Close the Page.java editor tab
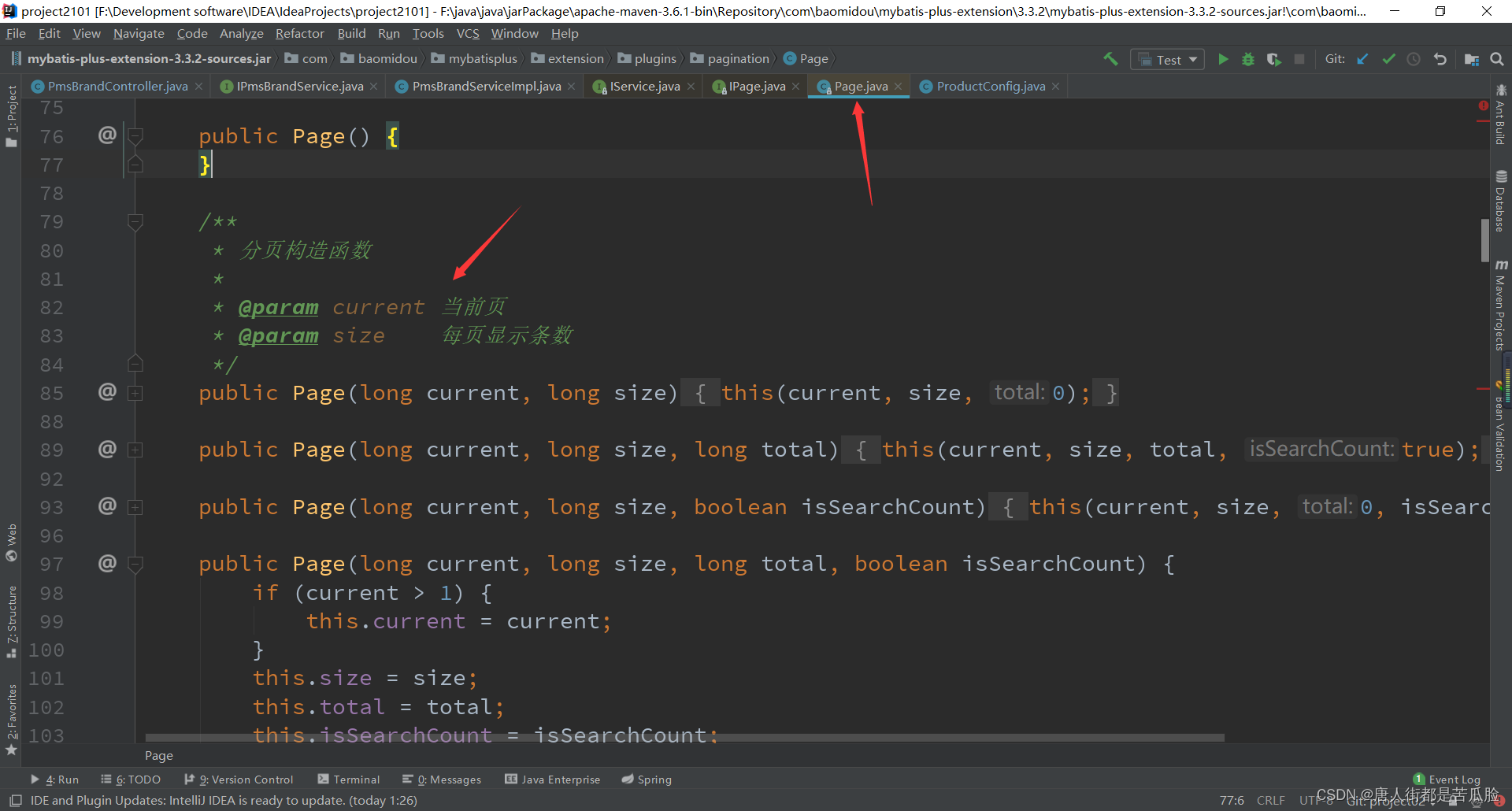 pos(898,87)
